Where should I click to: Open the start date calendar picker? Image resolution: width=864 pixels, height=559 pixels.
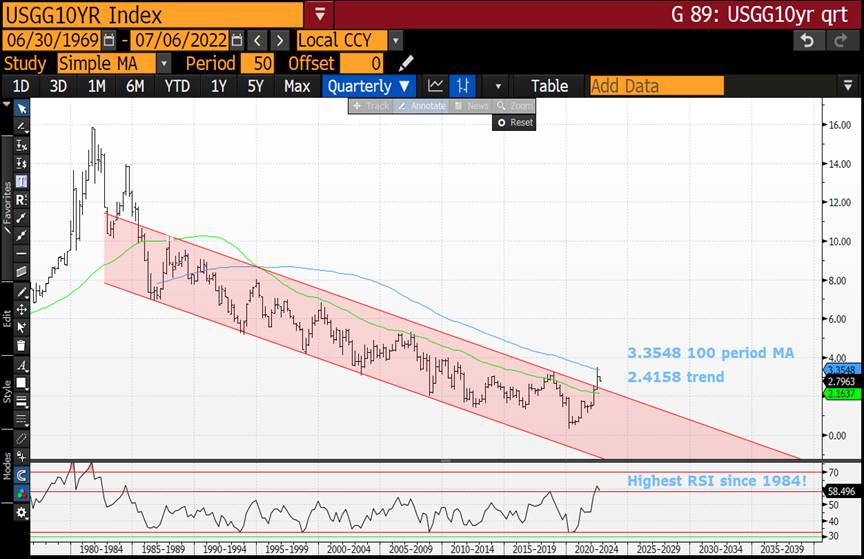(110, 40)
